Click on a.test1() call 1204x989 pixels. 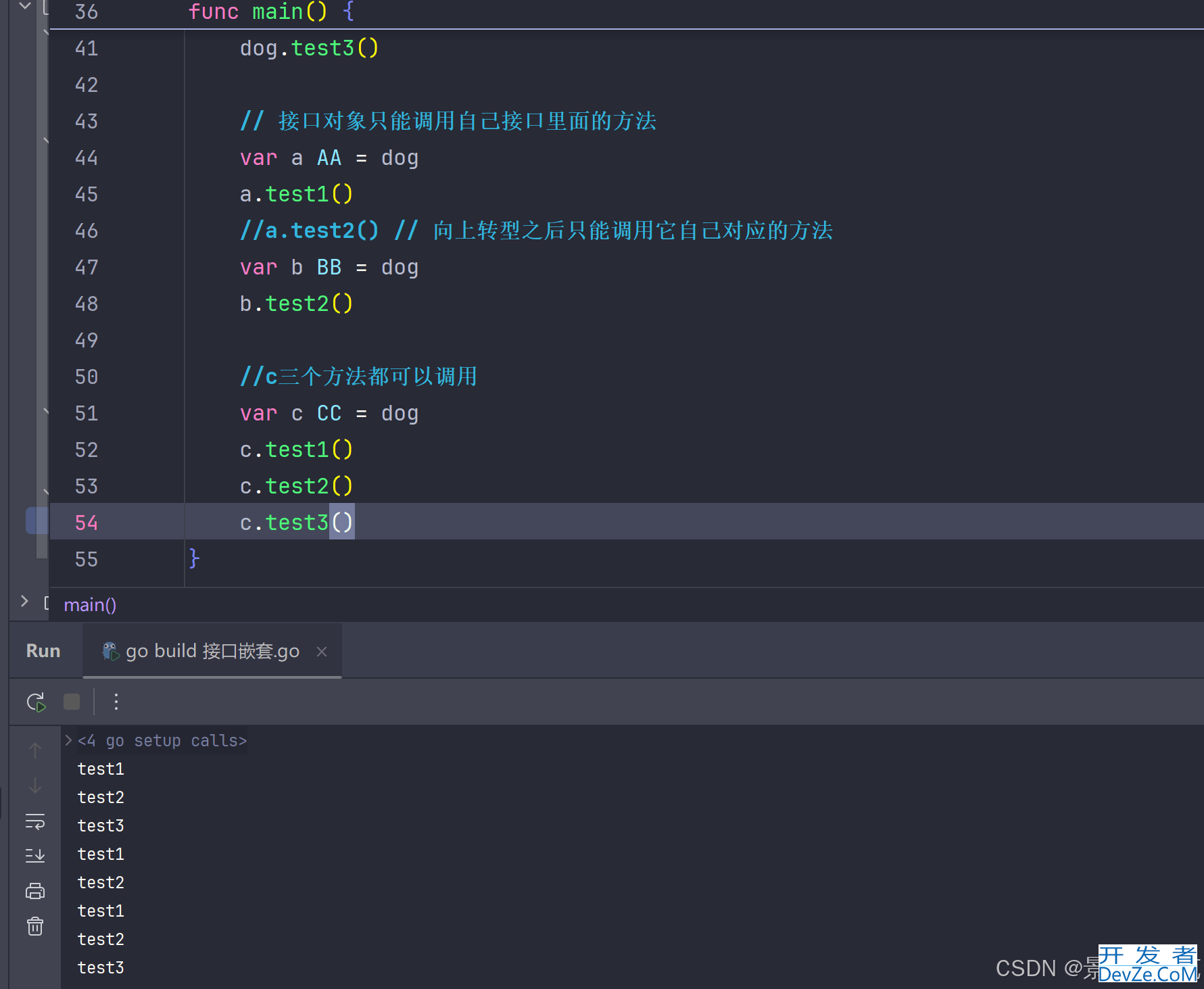[x=297, y=195]
